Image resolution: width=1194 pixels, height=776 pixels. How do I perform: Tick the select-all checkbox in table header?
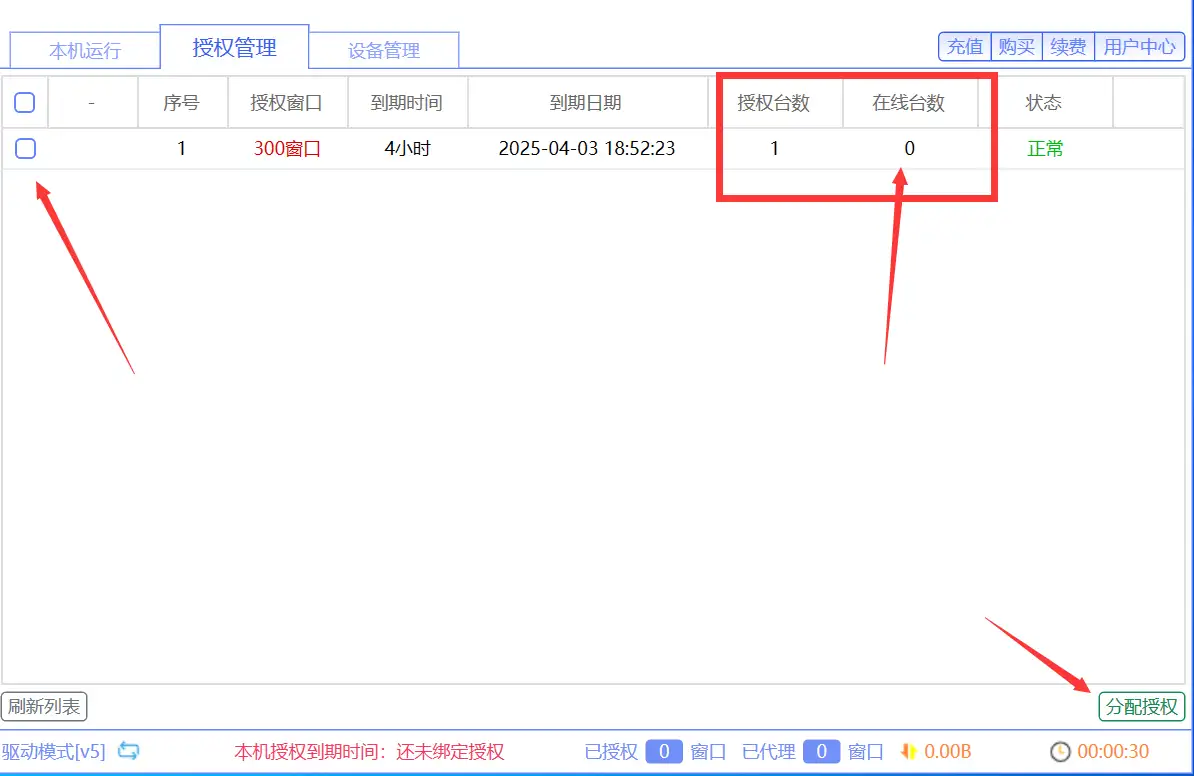pos(25,102)
